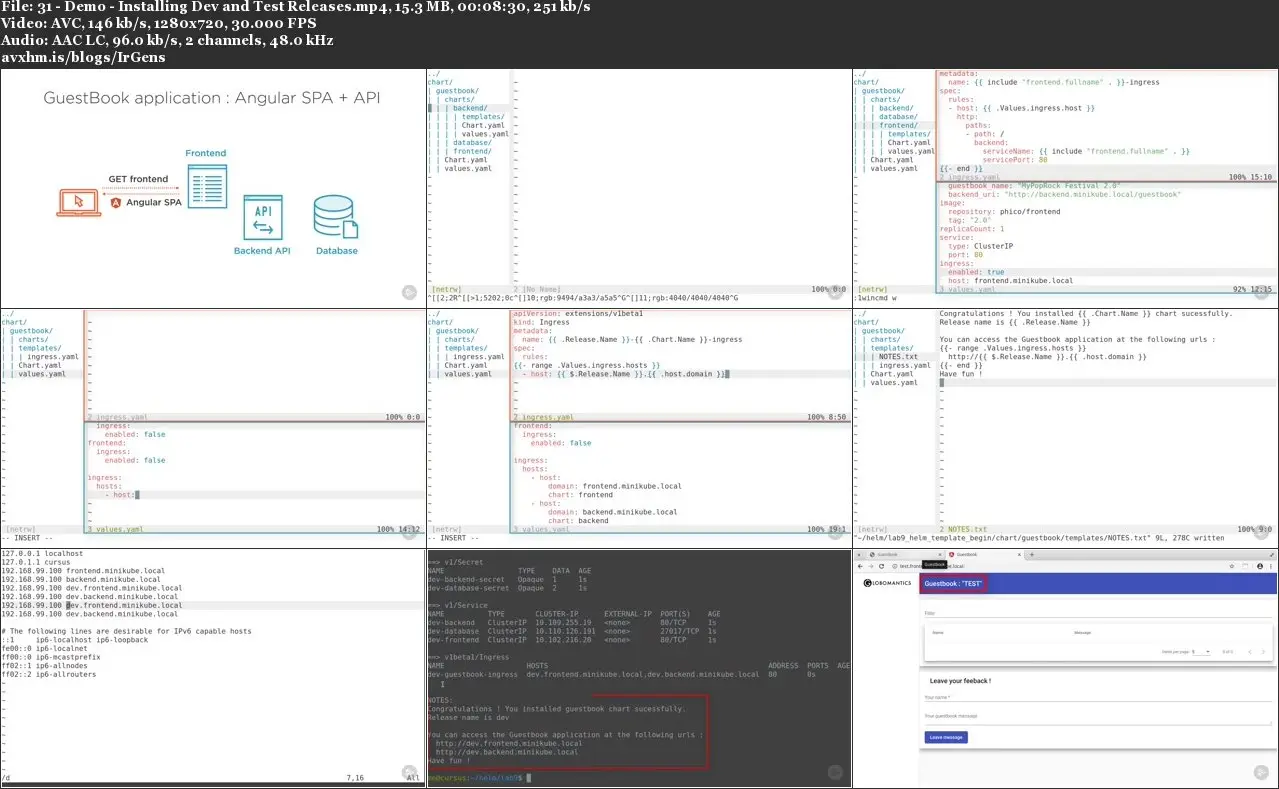
Task: Open the /etc/hosts file thumbnail
Action: pyautogui.click(x=213, y=667)
